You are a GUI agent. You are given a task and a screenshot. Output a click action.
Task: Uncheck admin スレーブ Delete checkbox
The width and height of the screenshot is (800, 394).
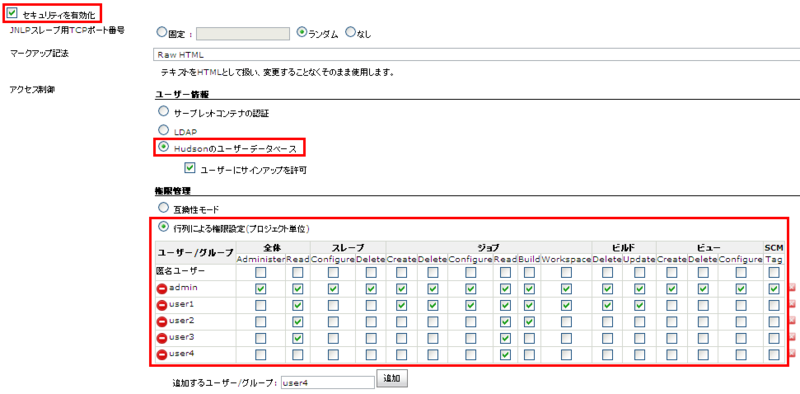pos(371,289)
